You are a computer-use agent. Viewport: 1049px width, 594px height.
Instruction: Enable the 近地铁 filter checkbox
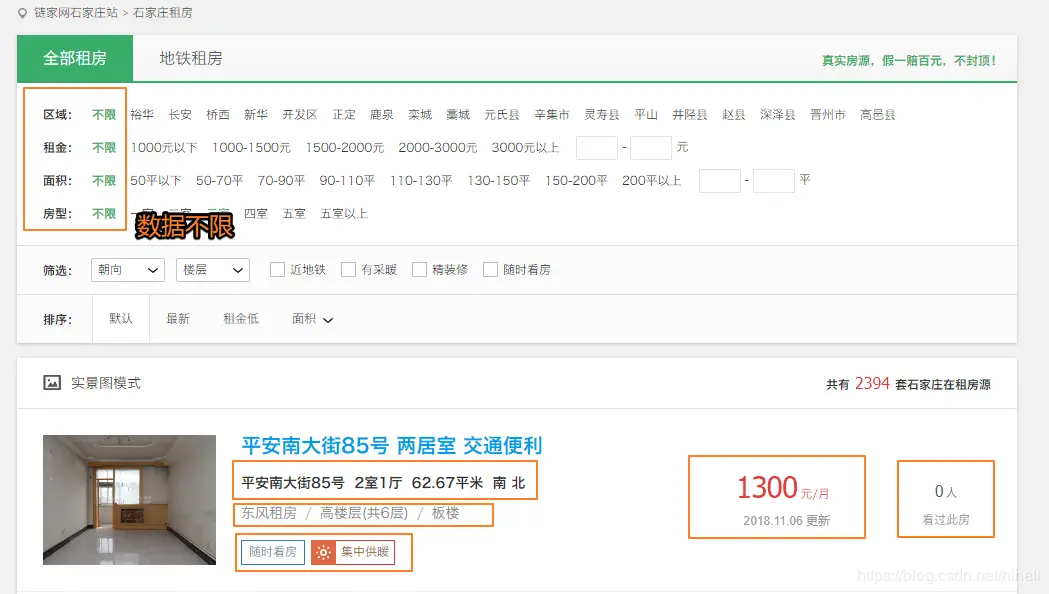pyautogui.click(x=276, y=268)
